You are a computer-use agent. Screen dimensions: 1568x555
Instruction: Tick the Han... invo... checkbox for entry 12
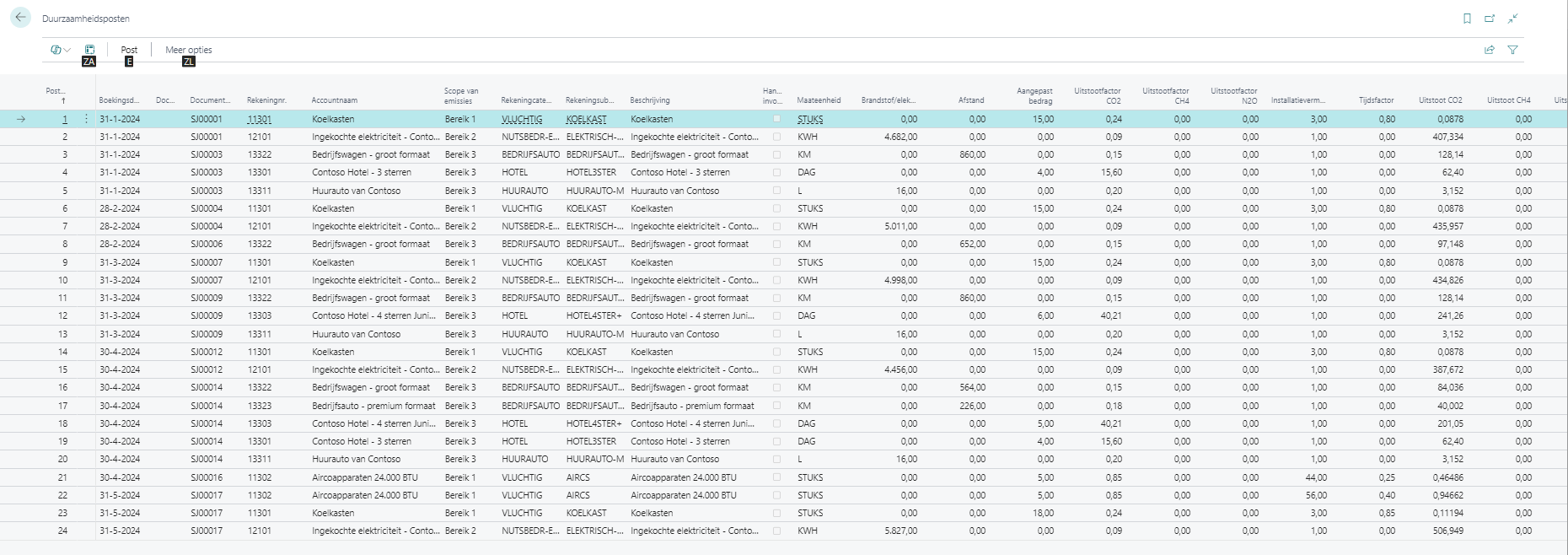(x=776, y=315)
